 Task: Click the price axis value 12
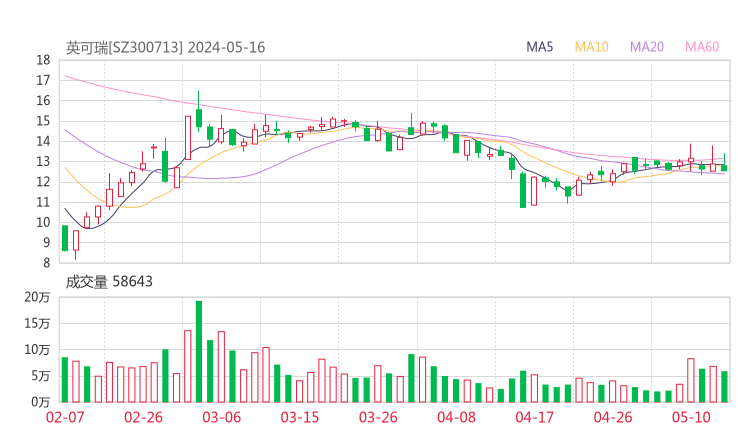tap(43, 182)
